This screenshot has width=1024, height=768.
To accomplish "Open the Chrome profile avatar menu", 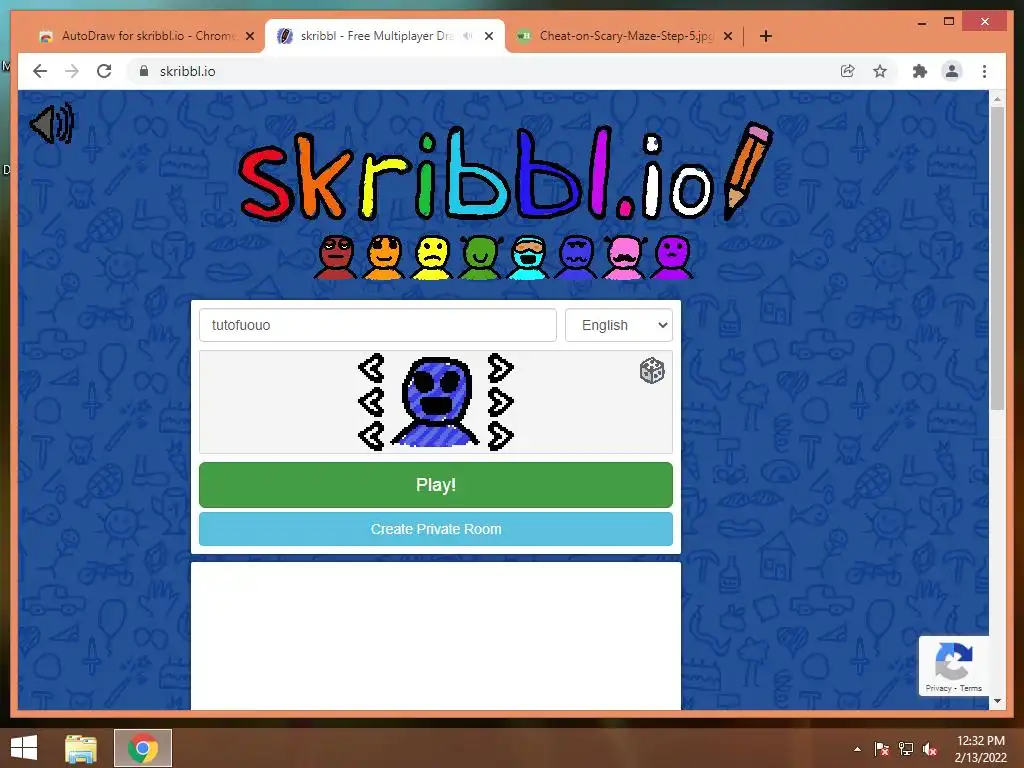I will [x=952, y=71].
